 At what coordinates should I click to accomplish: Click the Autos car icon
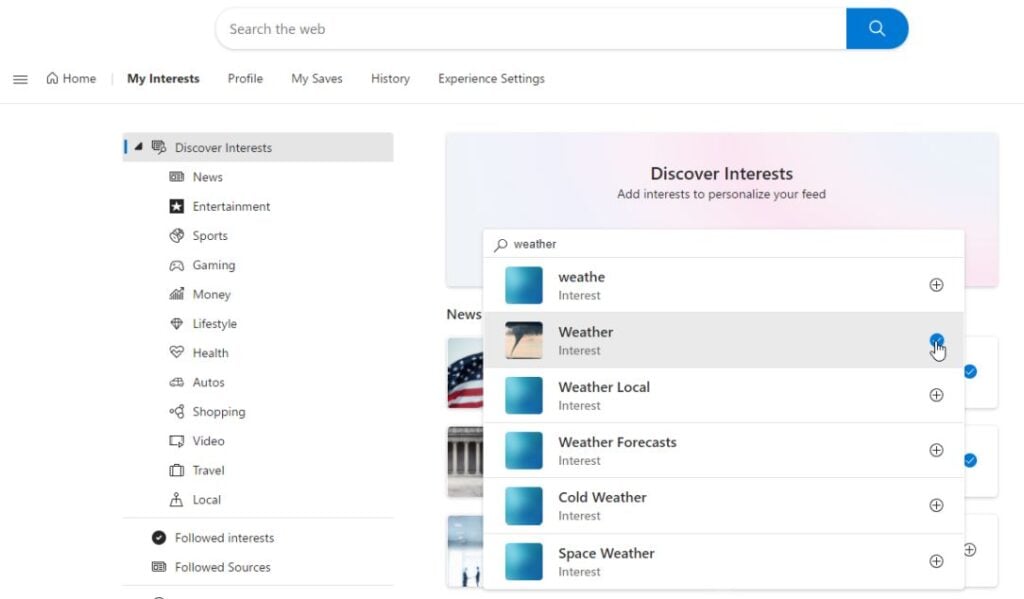click(x=176, y=382)
